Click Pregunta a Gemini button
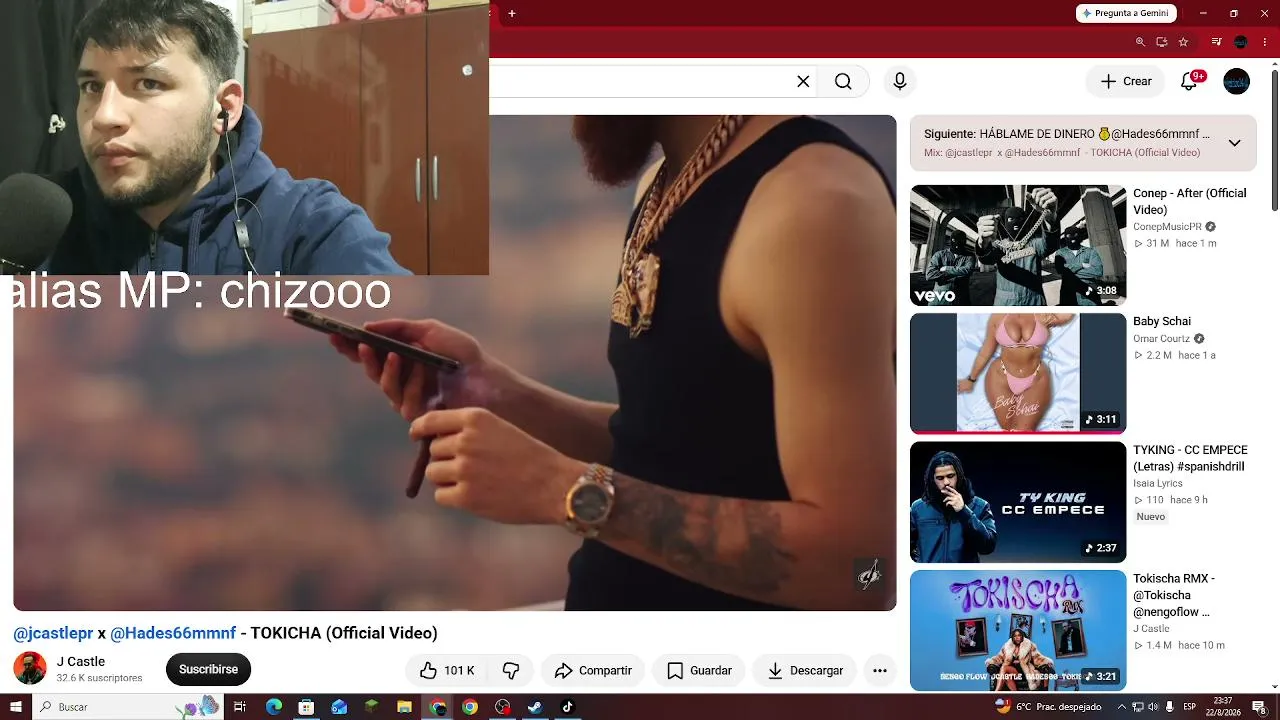 [x=1126, y=13]
